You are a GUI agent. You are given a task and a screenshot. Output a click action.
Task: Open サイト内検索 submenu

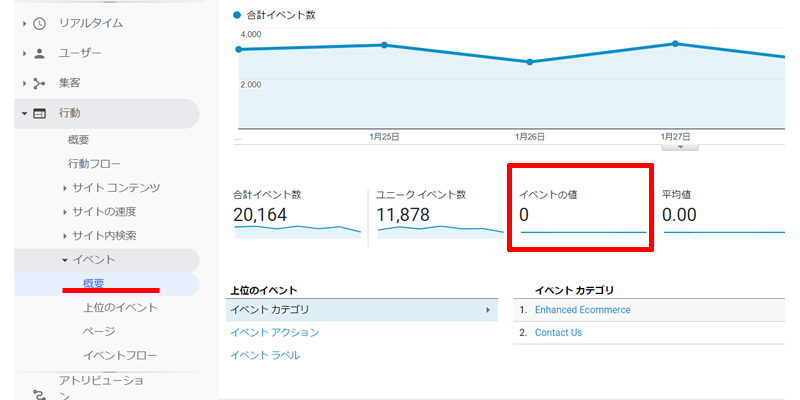[x=104, y=236]
